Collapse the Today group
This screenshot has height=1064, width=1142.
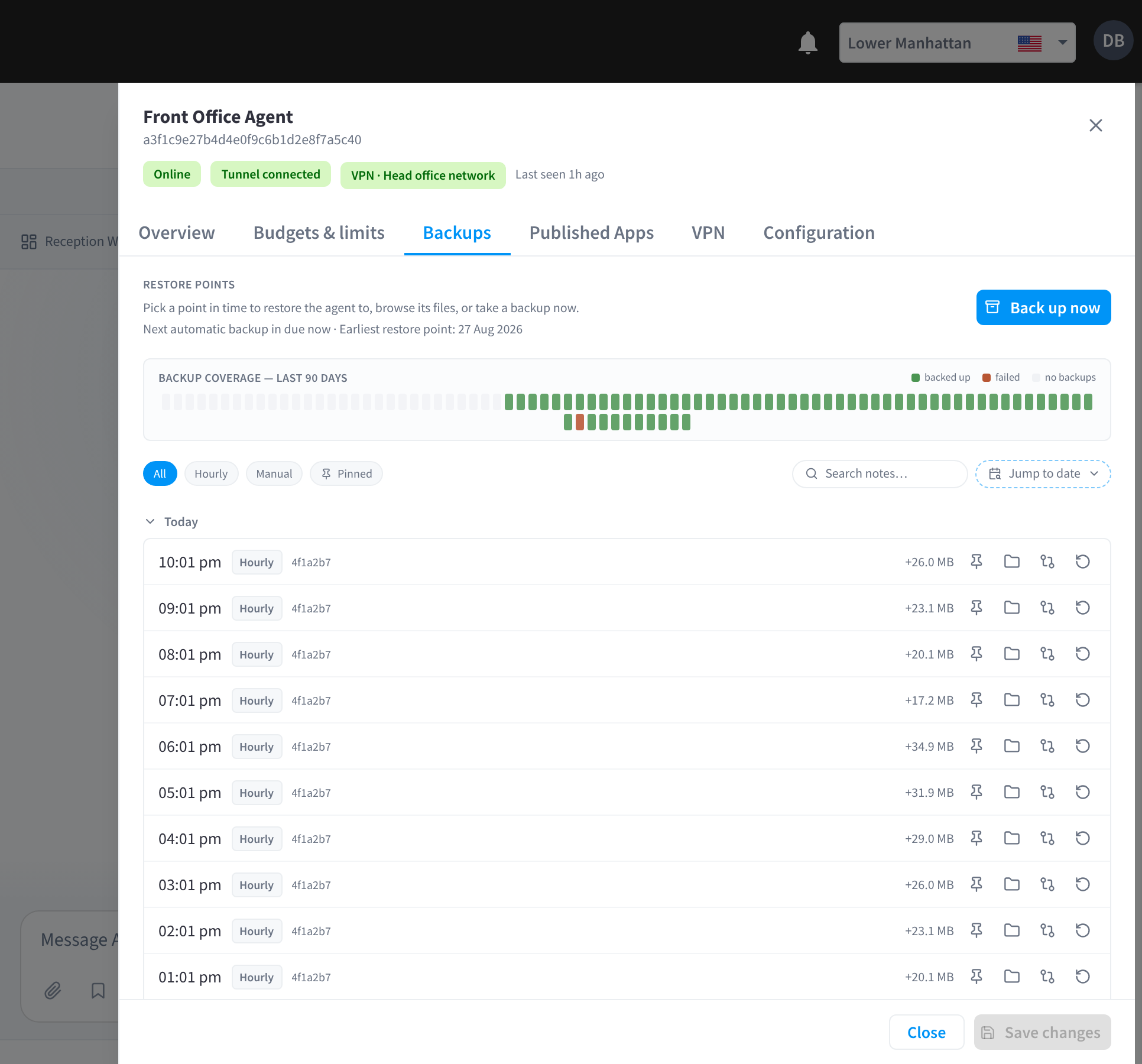pyautogui.click(x=150, y=521)
